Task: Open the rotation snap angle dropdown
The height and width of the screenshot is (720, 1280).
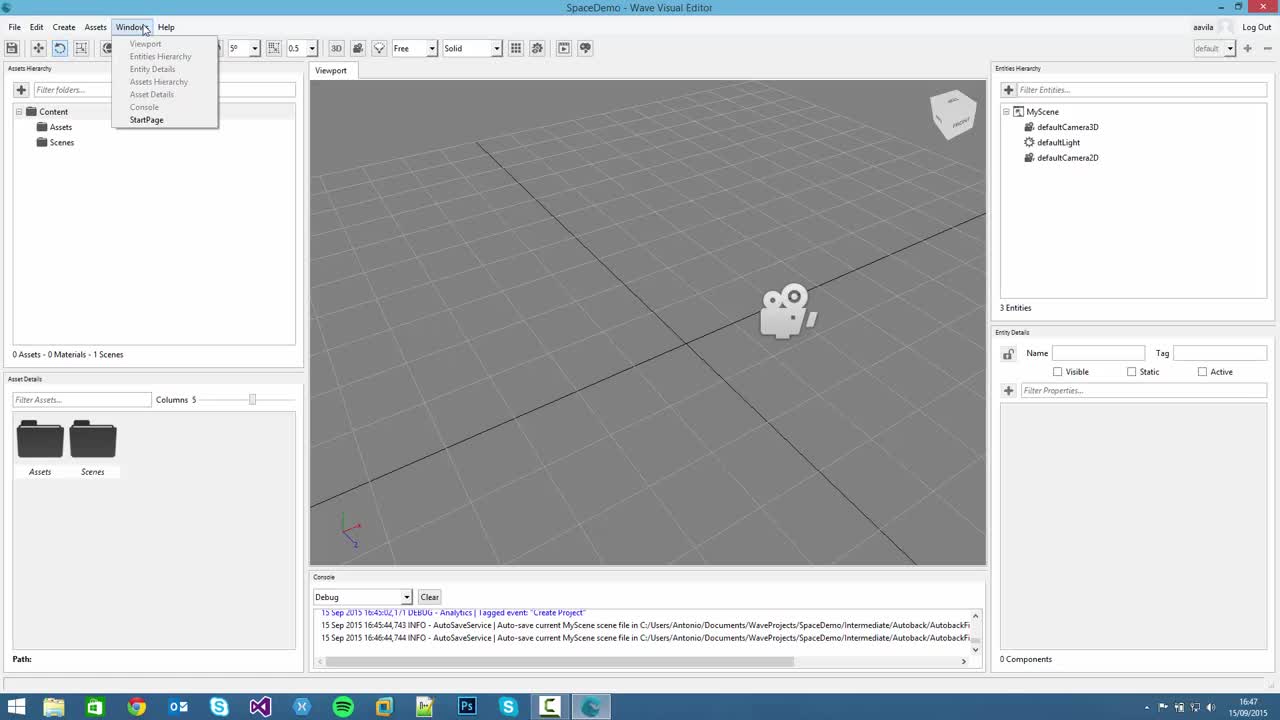Action: click(x=254, y=48)
